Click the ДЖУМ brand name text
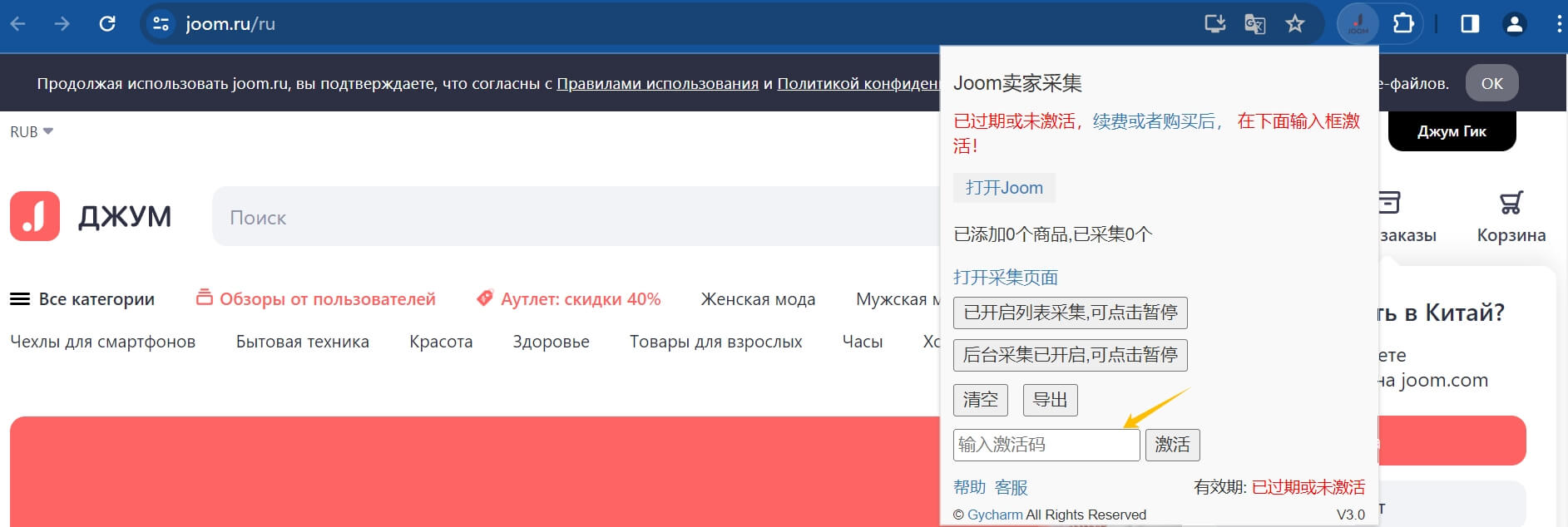This screenshot has width=1568, height=527. [125, 217]
